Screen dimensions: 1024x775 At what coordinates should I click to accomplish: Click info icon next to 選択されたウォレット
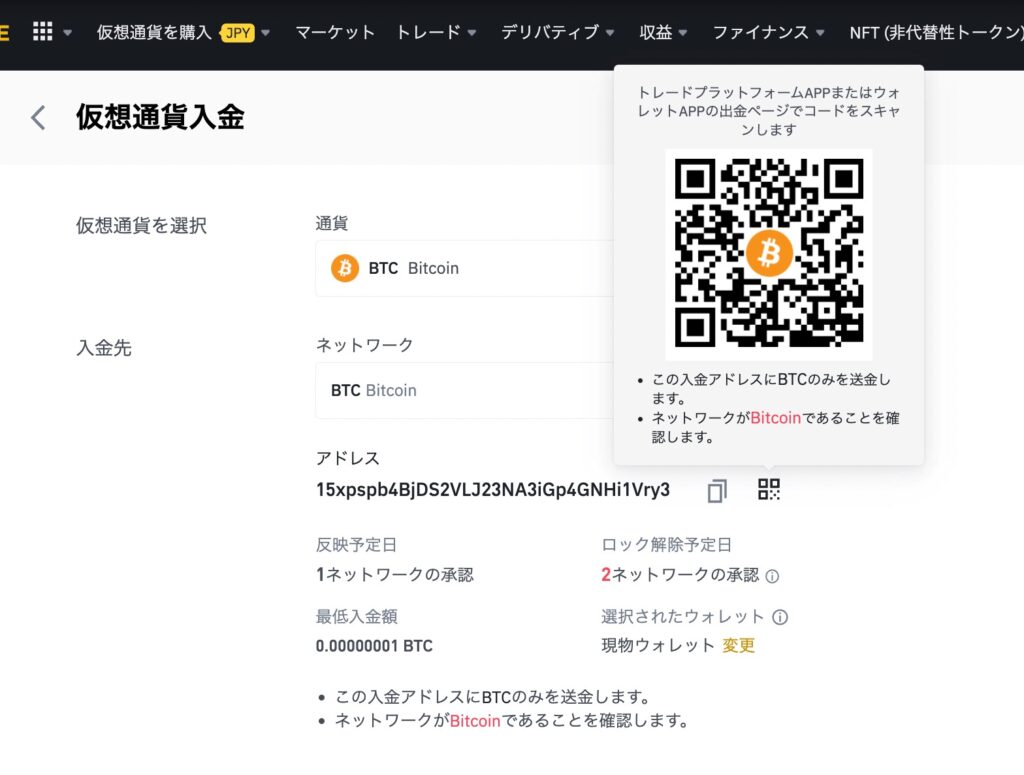(780, 618)
